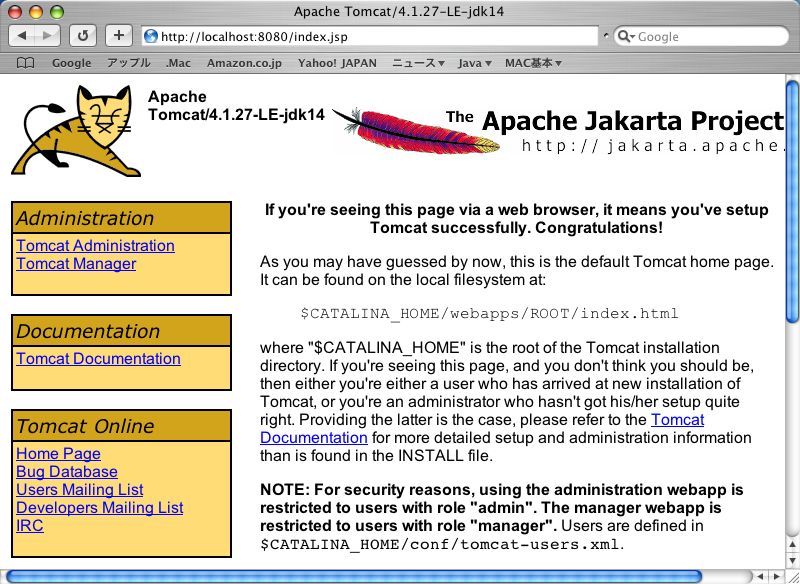The width and height of the screenshot is (800, 584).
Task: Go back with the Safari back arrow
Action: tap(22, 36)
